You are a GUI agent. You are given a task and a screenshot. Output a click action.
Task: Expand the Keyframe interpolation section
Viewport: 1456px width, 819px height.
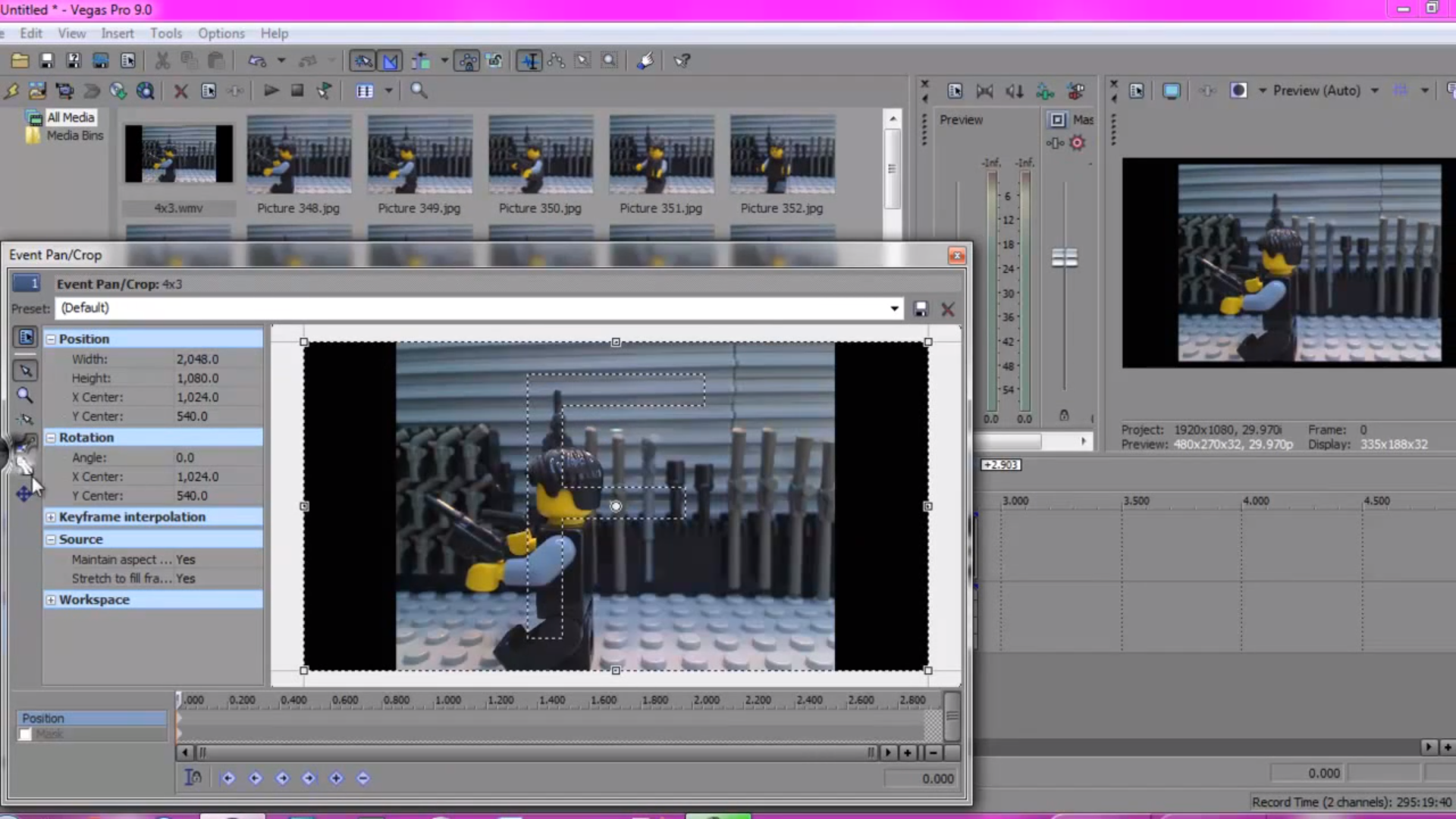(52, 517)
